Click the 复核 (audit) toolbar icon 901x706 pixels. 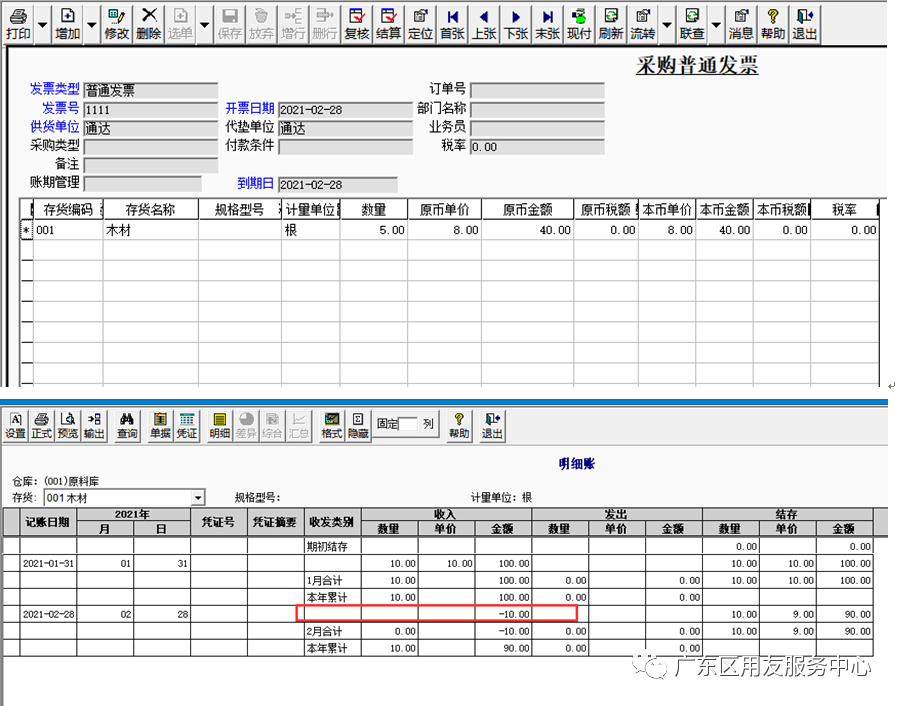357,24
